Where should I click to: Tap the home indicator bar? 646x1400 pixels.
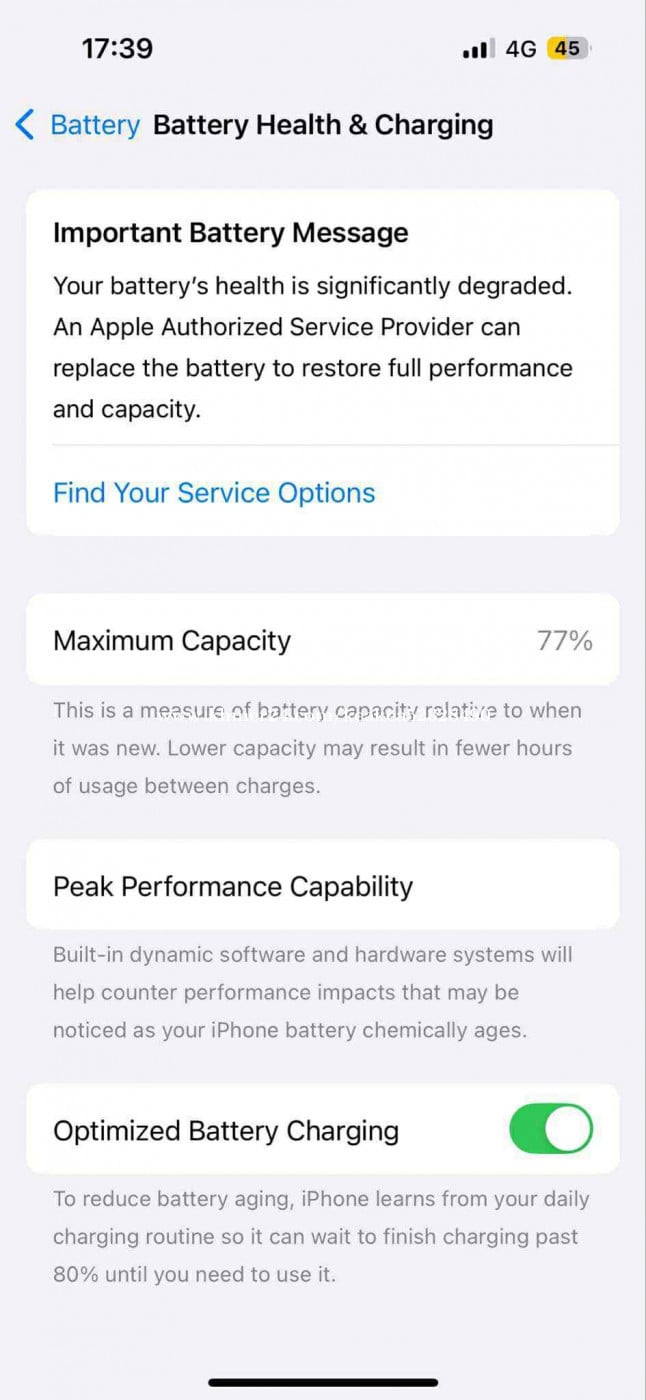coord(323,1383)
